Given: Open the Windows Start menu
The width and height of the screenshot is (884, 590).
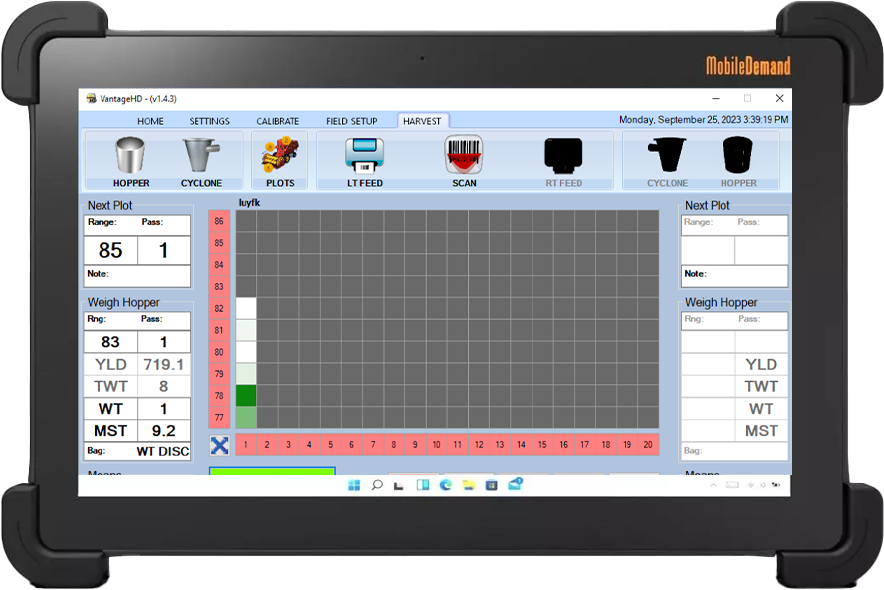Looking at the screenshot, I should point(354,485).
